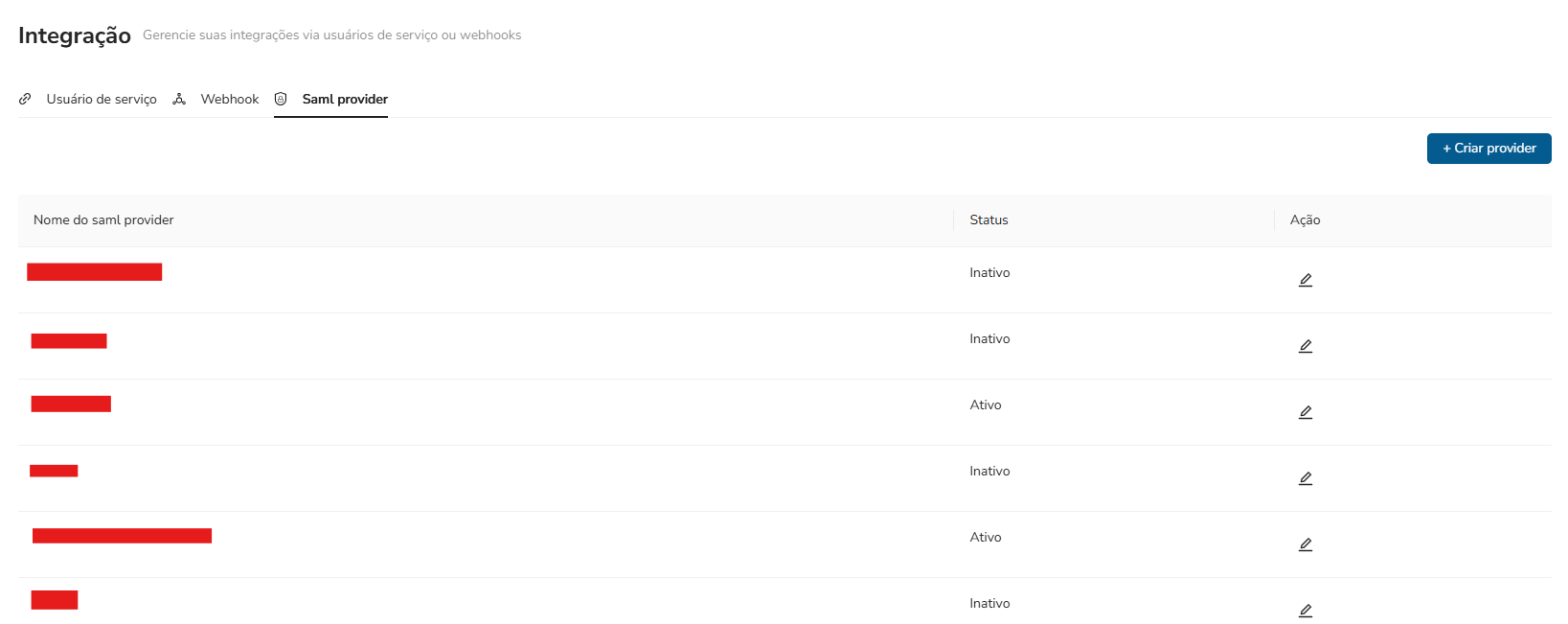Select the first redacted provider name in the list
Viewport: 1568px width, 624px height.
[94, 272]
